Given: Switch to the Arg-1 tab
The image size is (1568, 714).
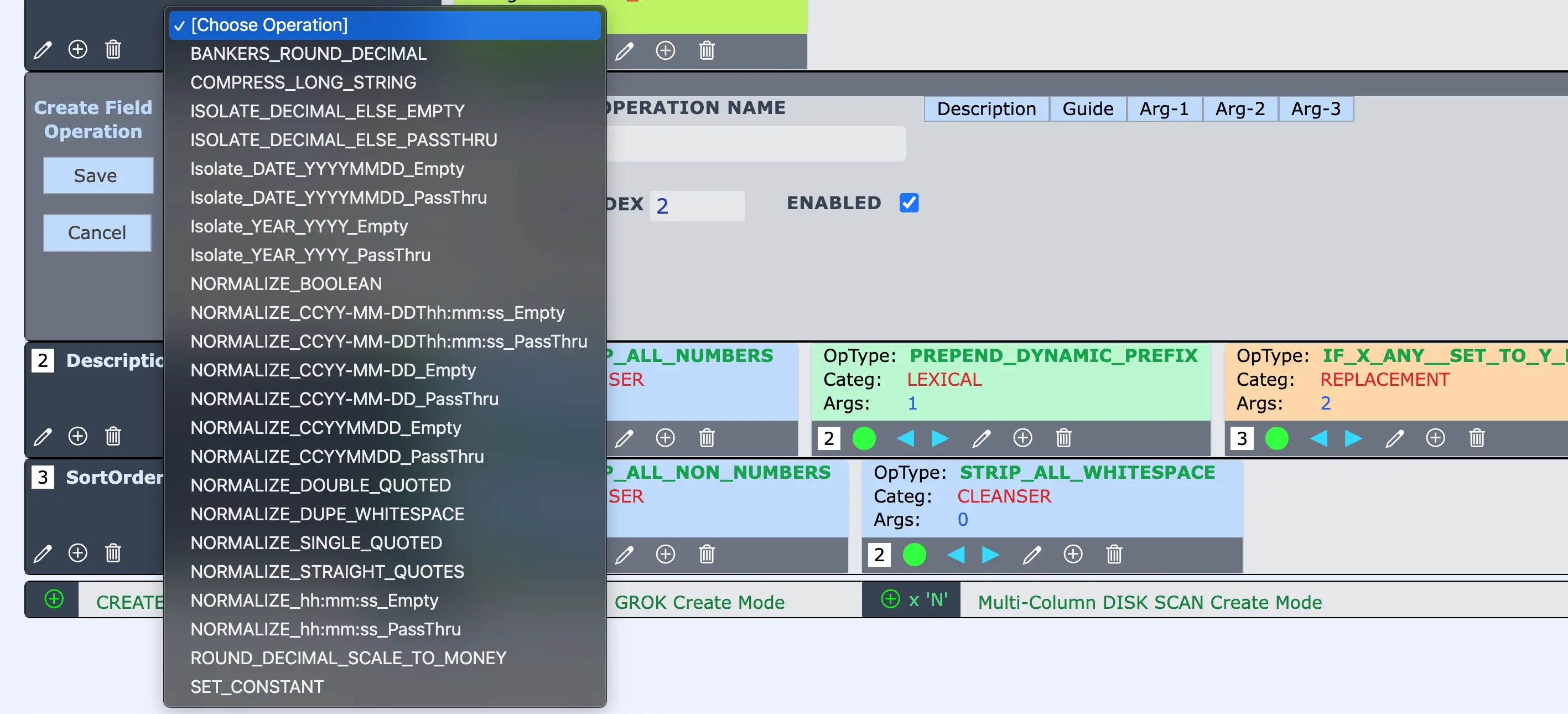Looking at the screenshot, I should point(1164,109).
